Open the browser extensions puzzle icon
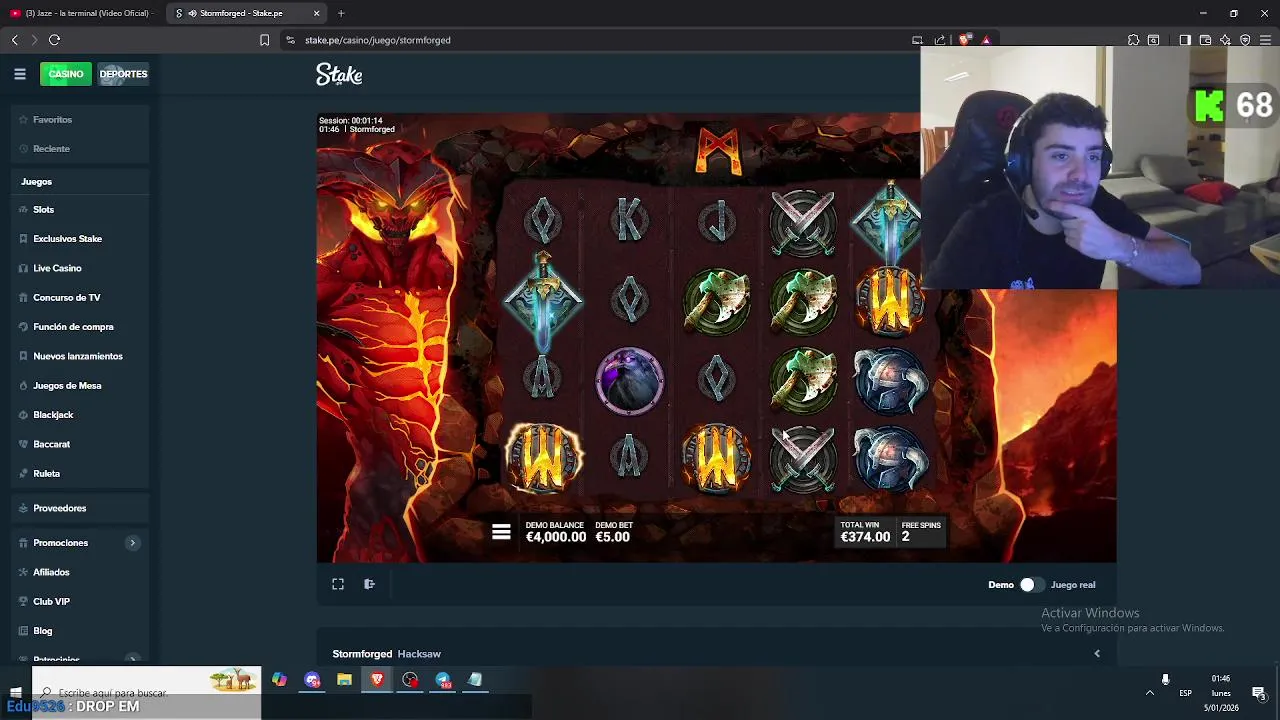Screen dimensions: 1280x720 [1133, 40]
